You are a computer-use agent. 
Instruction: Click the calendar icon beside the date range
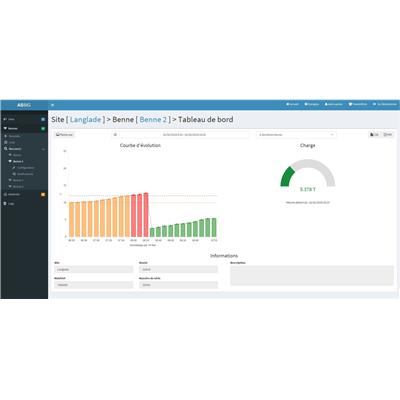coord(115,135)
